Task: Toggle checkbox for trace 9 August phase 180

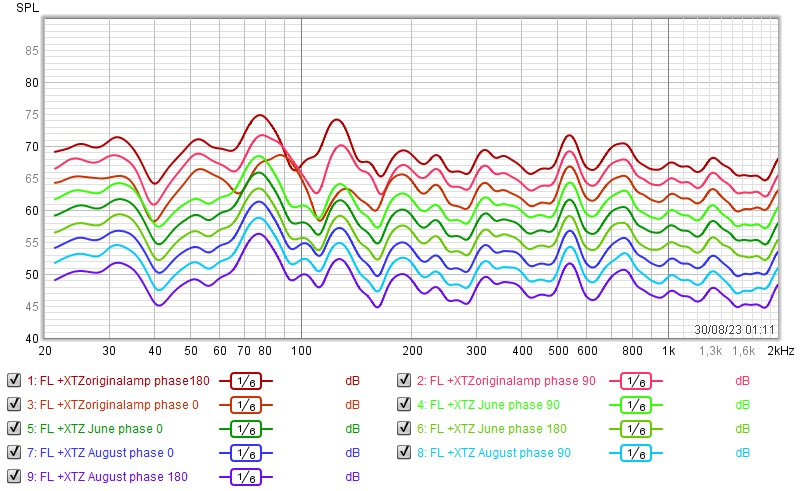Action: 14,476
